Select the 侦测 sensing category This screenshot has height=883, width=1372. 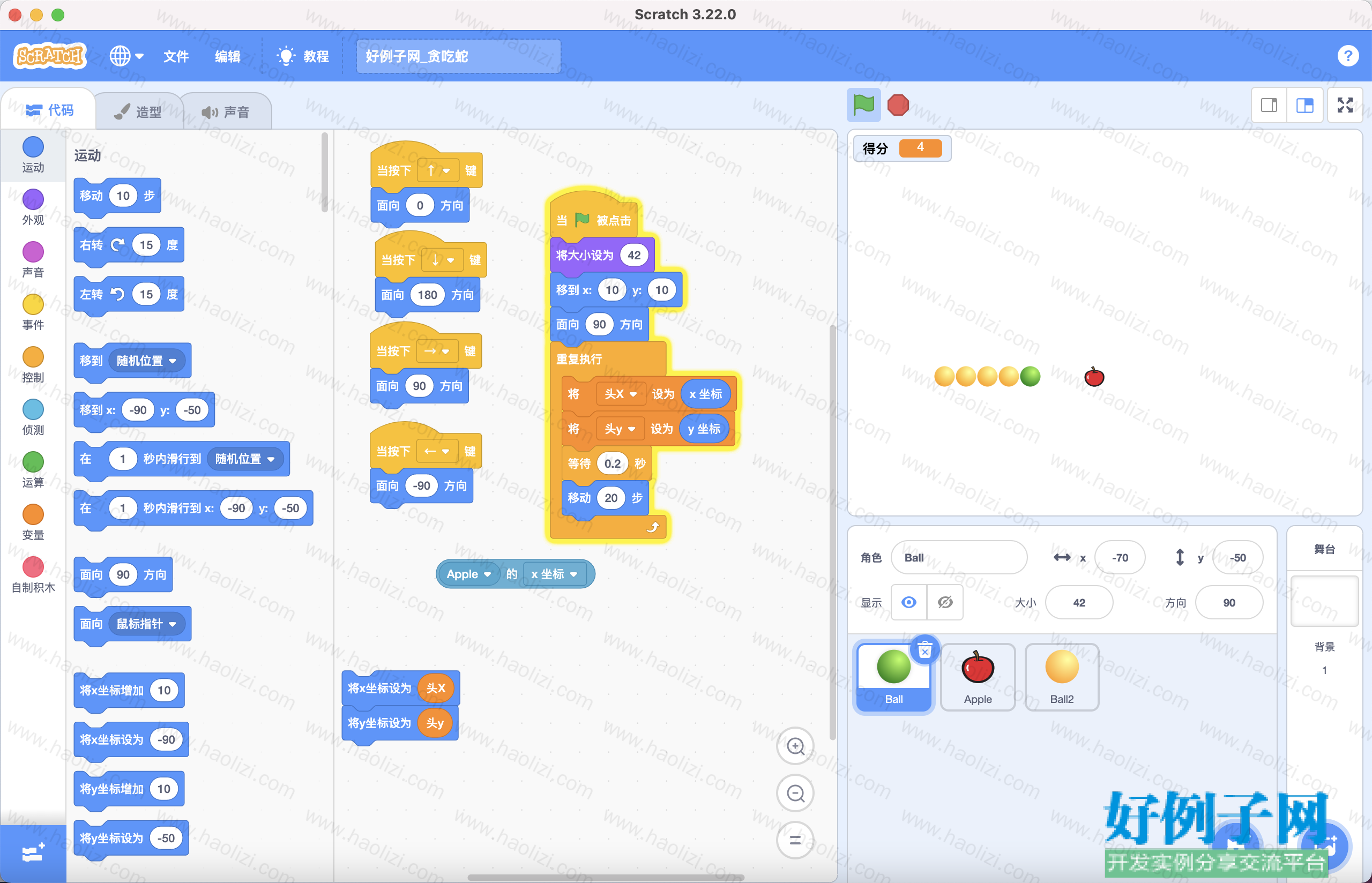tap(33, 417)
